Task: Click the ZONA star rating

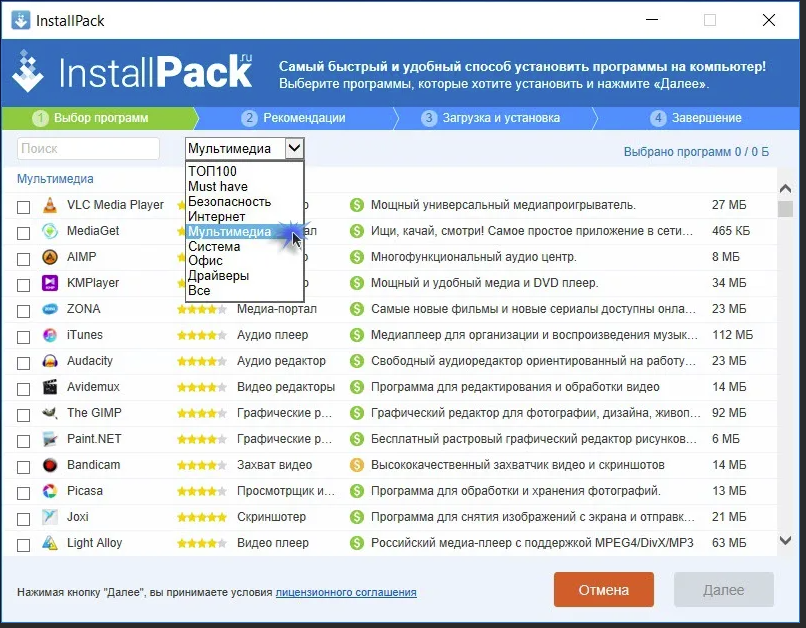Action: [202, 309]
